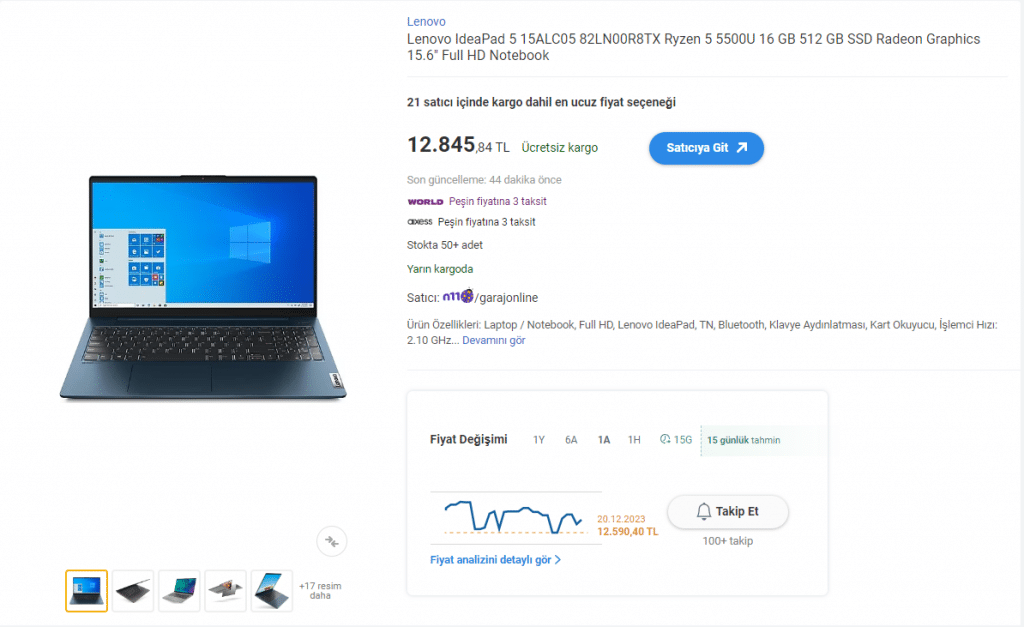This screenshot has height=627, width=1024.
Task: Select the 6A price period tab
Action: click(x=571, y=440)
